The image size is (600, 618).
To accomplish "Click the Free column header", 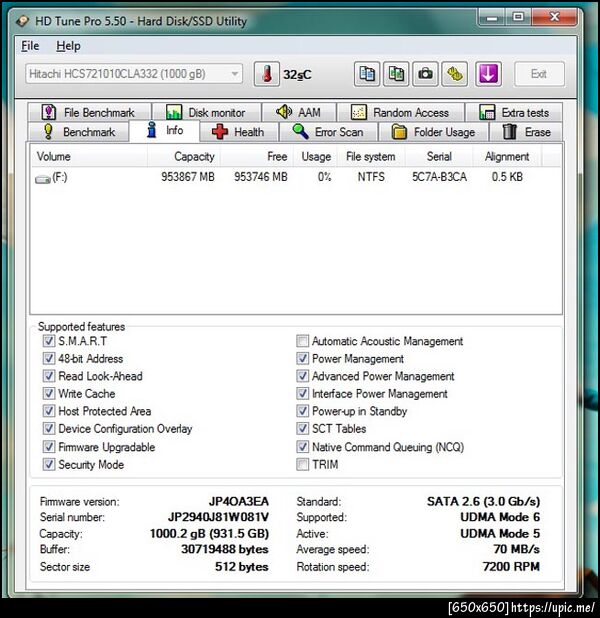I will (257, 156).
